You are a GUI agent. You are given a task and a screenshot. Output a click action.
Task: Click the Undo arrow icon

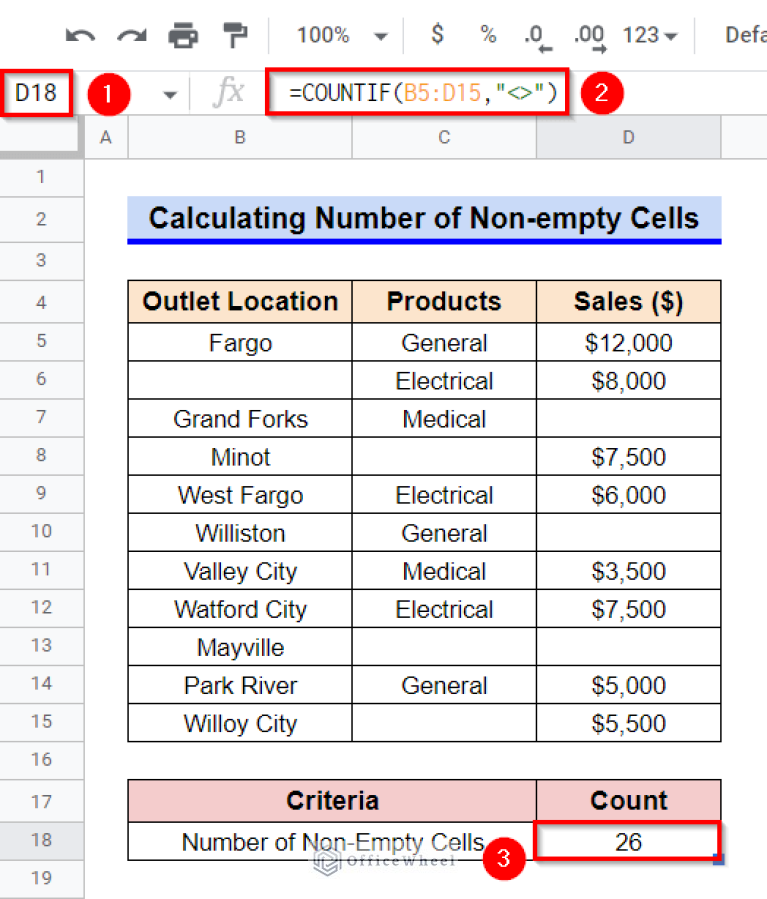(x=80, y=36)
